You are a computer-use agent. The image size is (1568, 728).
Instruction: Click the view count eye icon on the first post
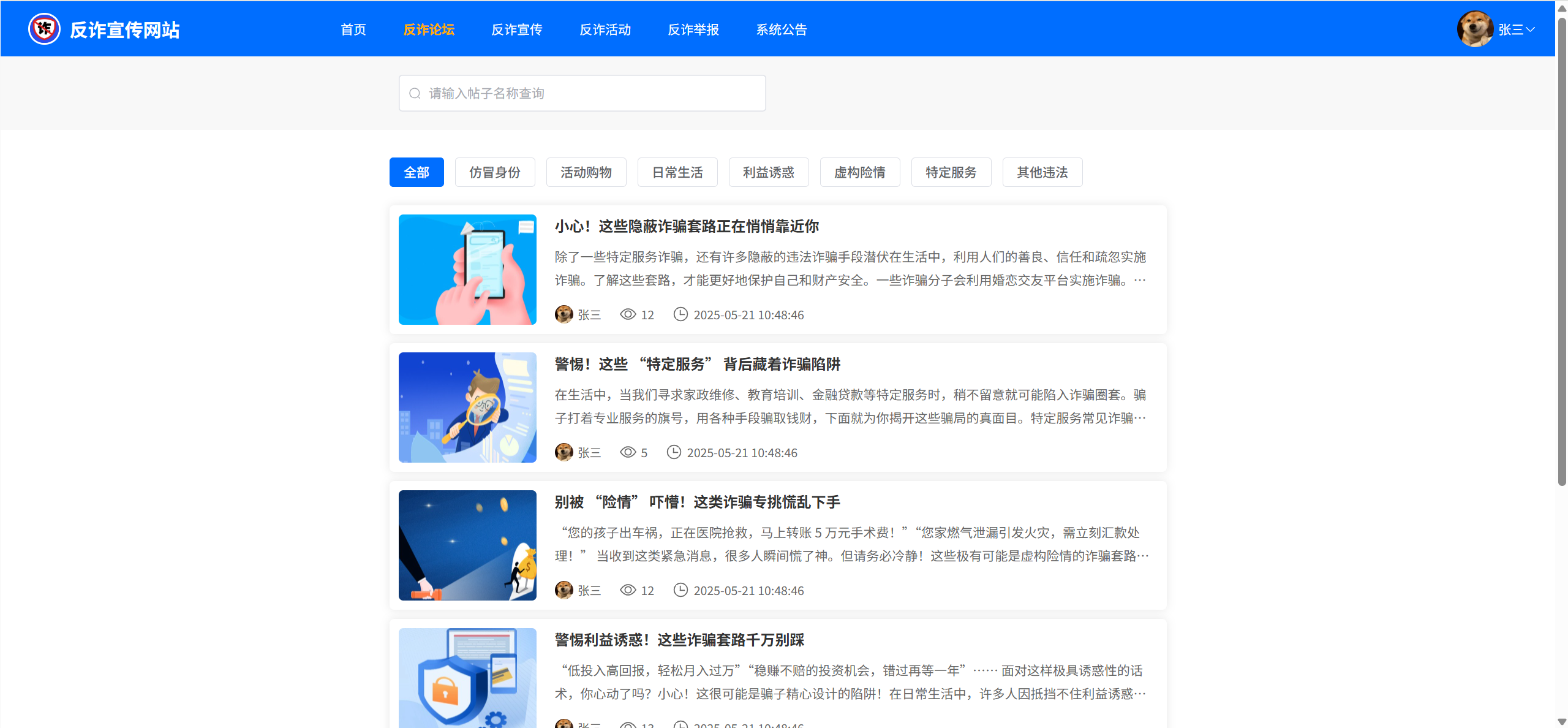628,314
